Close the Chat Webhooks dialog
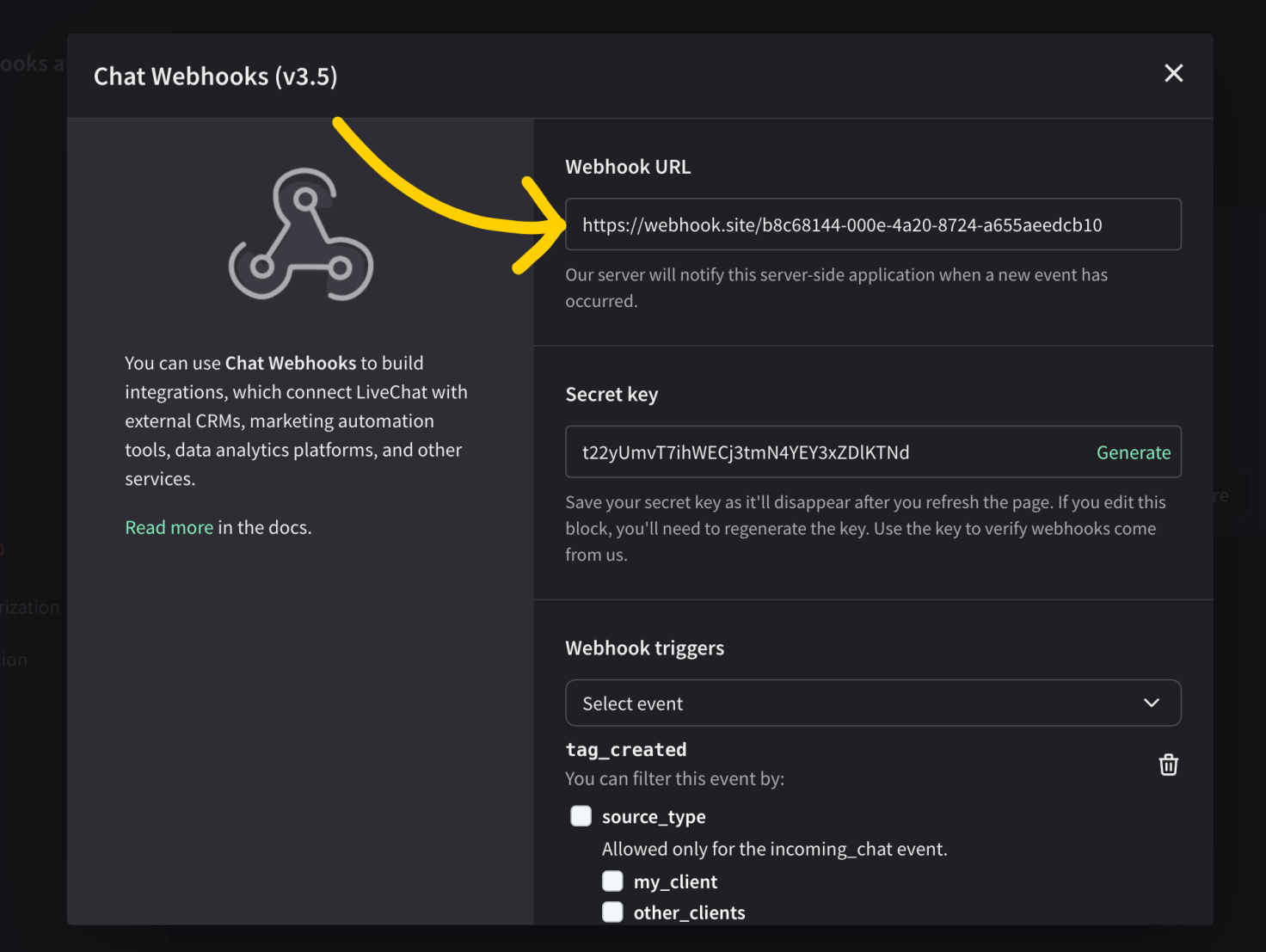This screenshot has height=952, width=1266. coord(1173,73)
